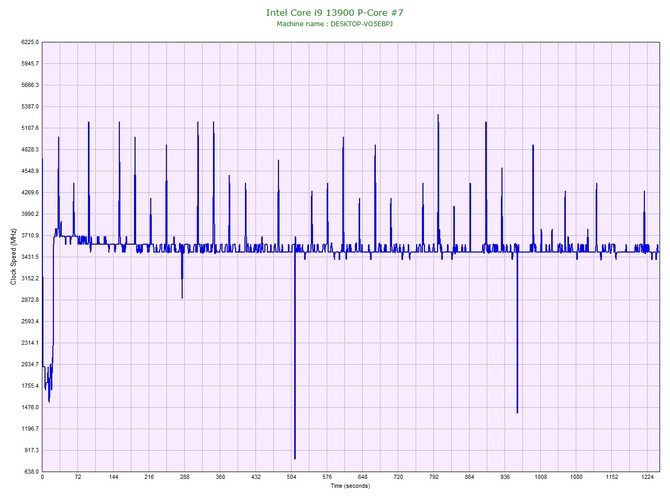The height and width of the screenshot is (503, 670).
Task: Click the 720 time-axis tick label
Action: point(398,477)
